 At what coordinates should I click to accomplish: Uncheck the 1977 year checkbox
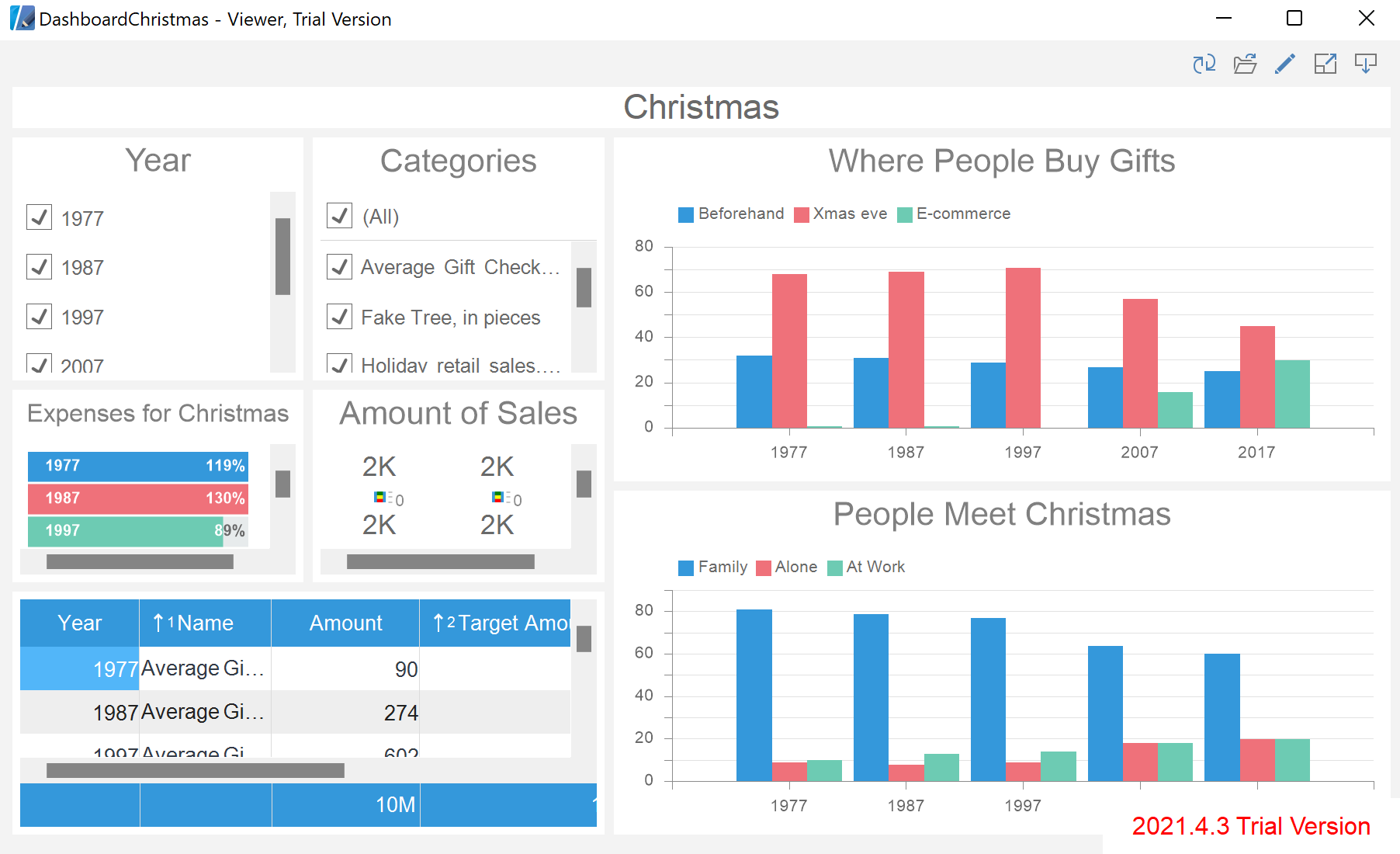(x=39, y=217)
